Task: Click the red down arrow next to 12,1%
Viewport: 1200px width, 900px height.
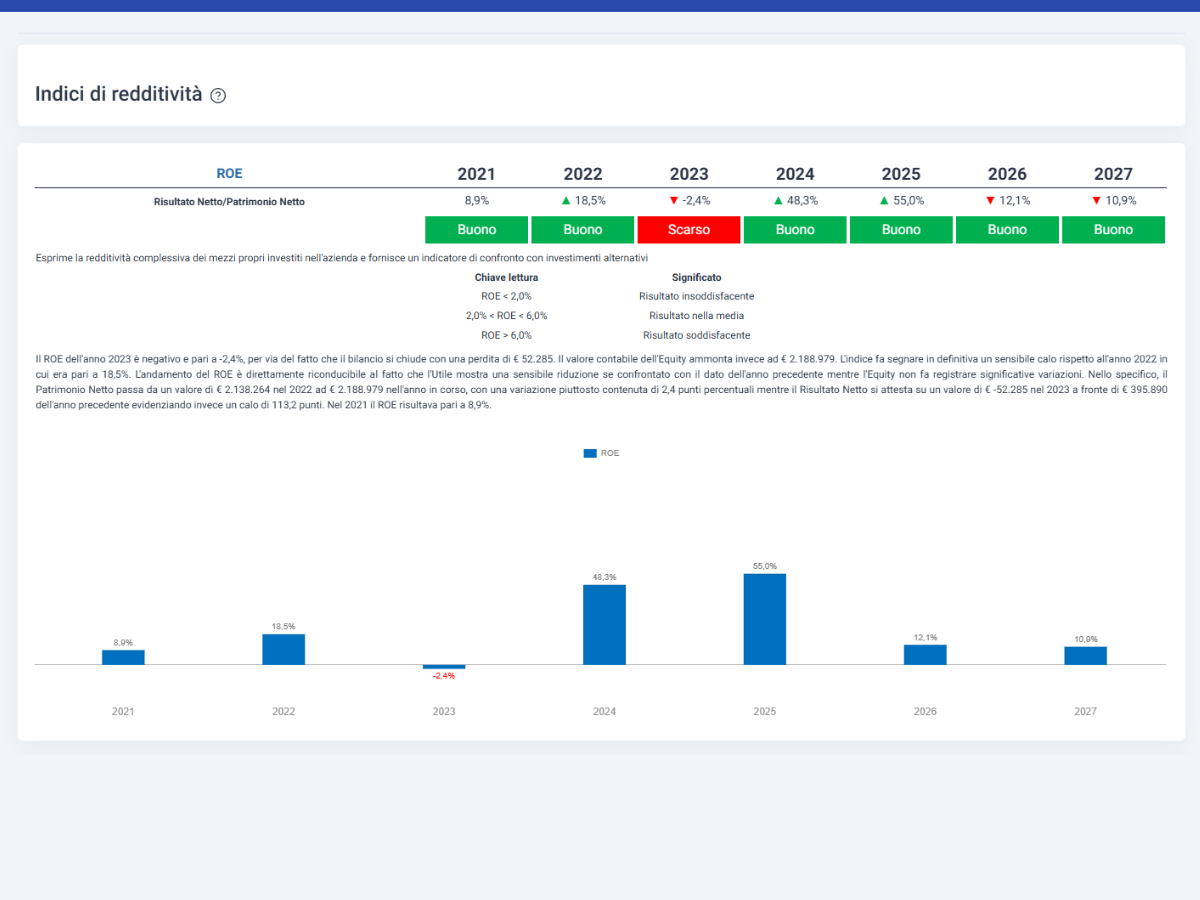Action: pos(990,200)
